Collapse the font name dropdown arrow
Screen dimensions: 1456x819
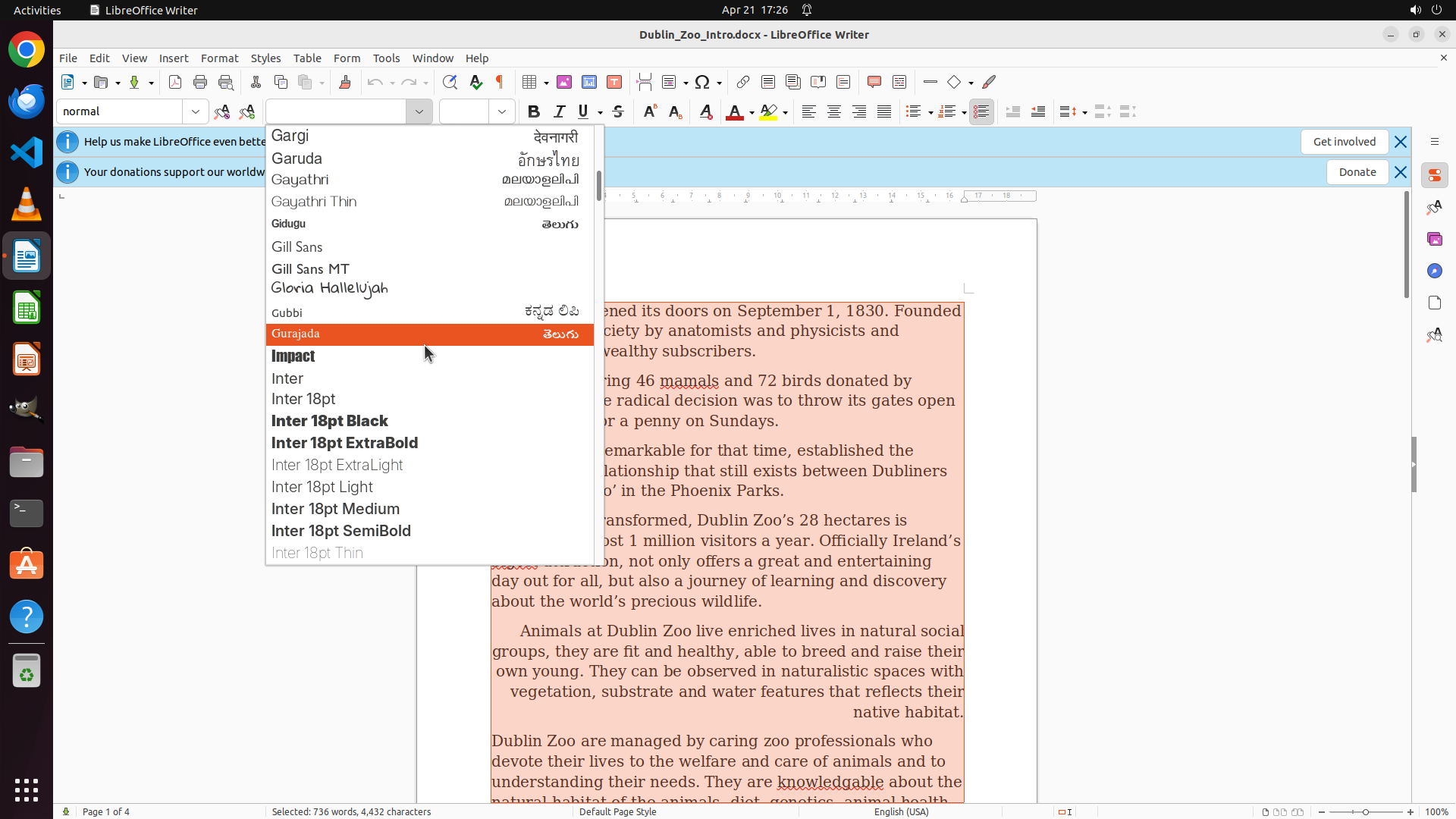tap(419, 111)
